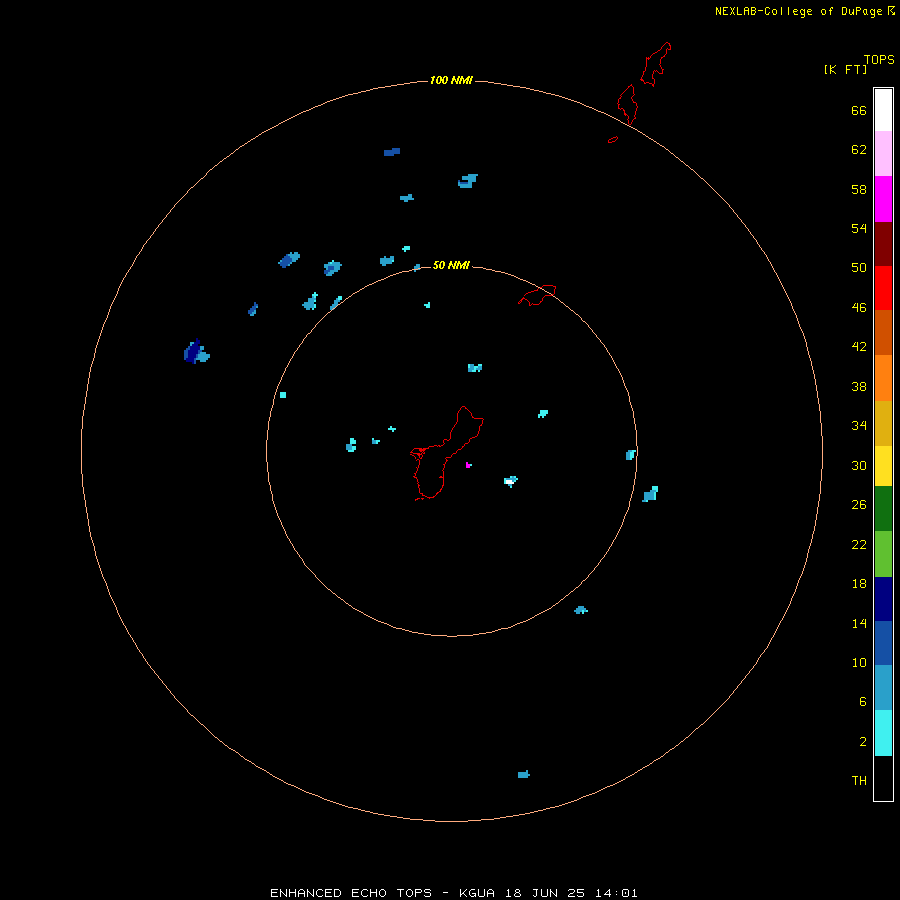Click the 10 legend value
Screen dimensions: 900x900
859,663
